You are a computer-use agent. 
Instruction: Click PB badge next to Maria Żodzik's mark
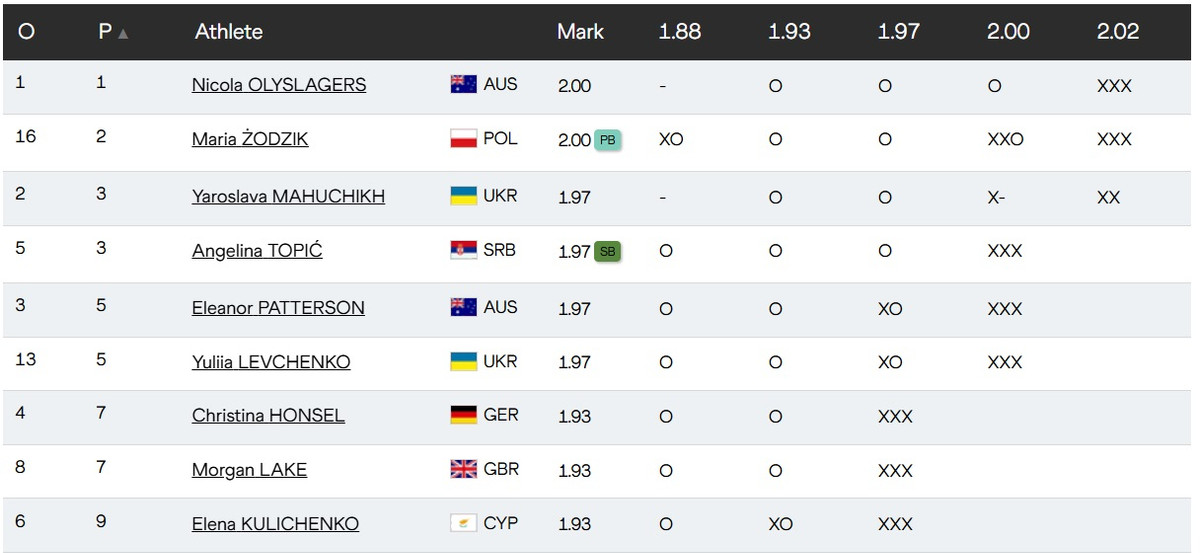pyautogui.click(x=607, y=140)
